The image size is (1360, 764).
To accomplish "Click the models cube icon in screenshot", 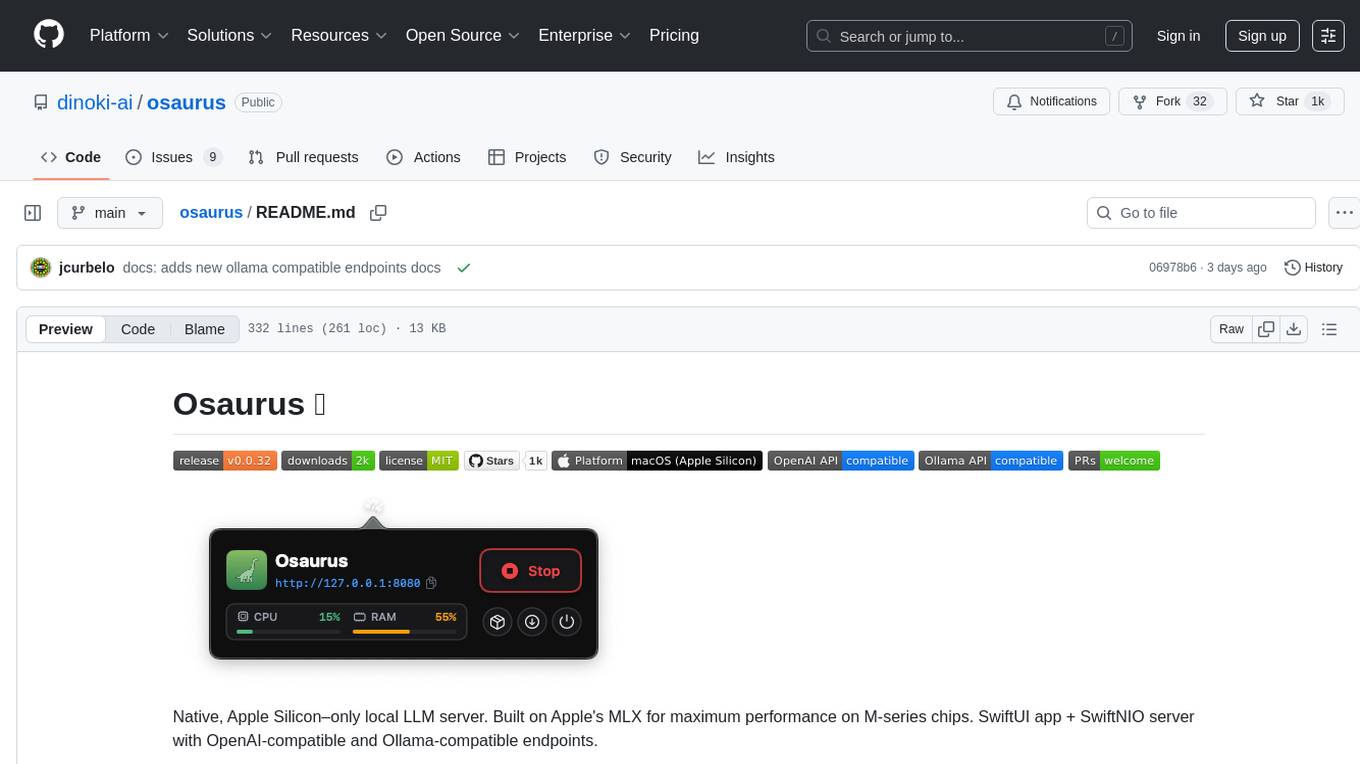I will click(x=497, y=622).
